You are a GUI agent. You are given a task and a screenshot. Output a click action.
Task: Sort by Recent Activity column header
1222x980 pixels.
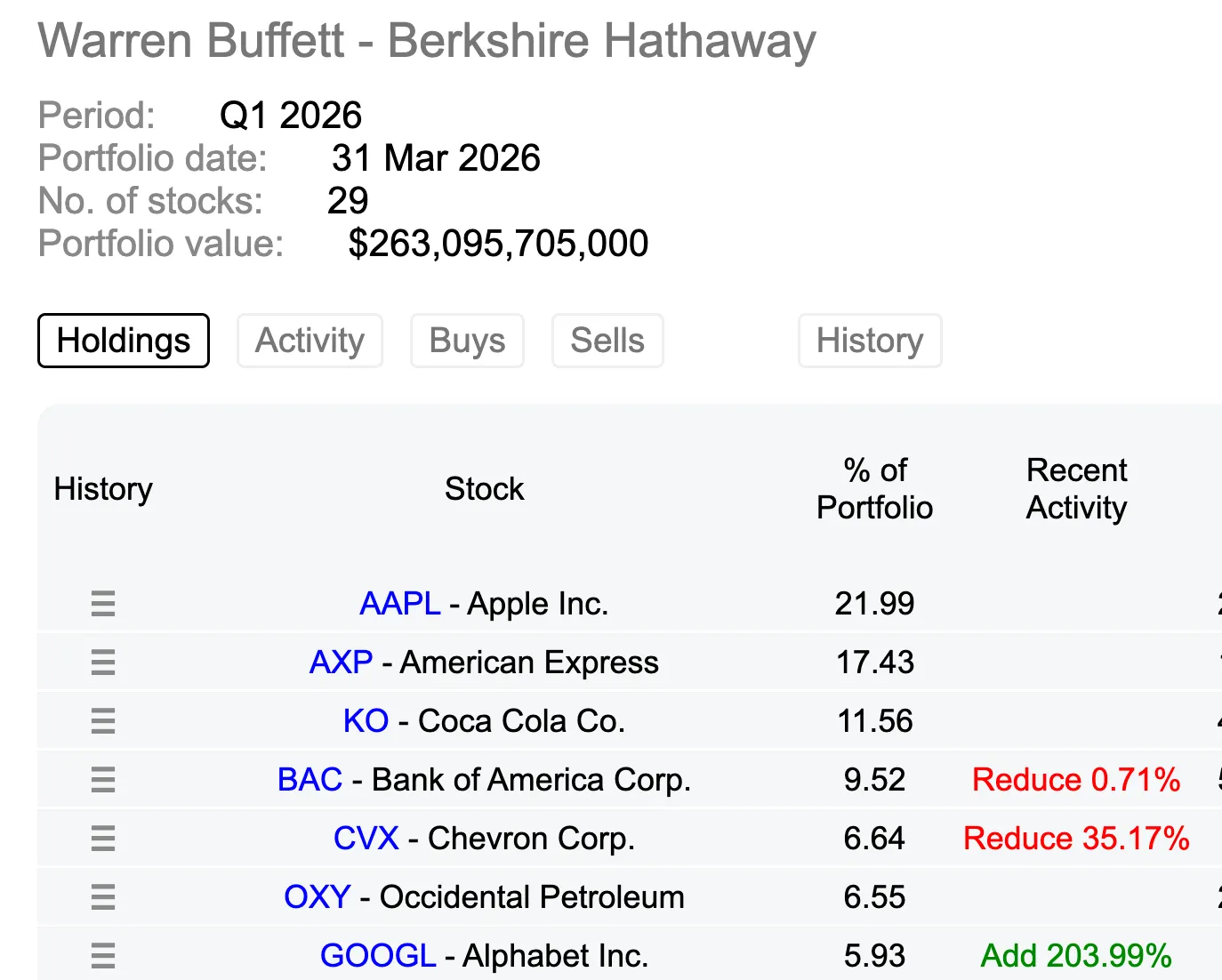[1077, 489]
